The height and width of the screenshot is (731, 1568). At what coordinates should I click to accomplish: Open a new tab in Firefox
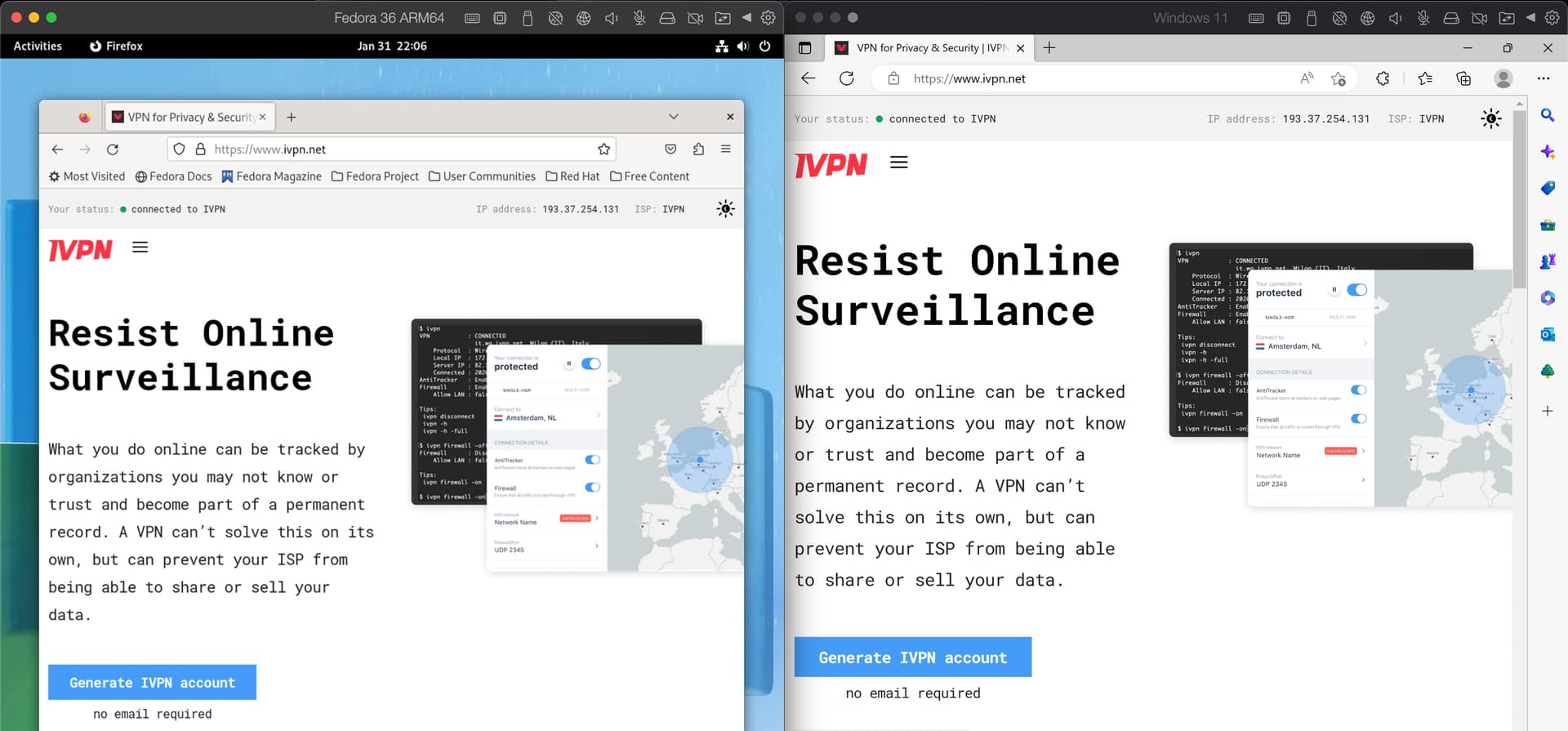[x=292, y=117]
